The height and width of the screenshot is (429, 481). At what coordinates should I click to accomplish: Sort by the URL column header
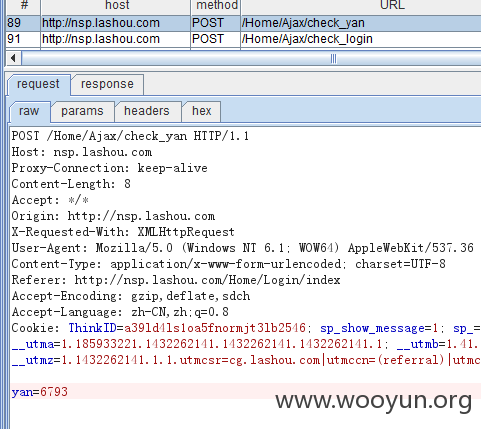361,6
